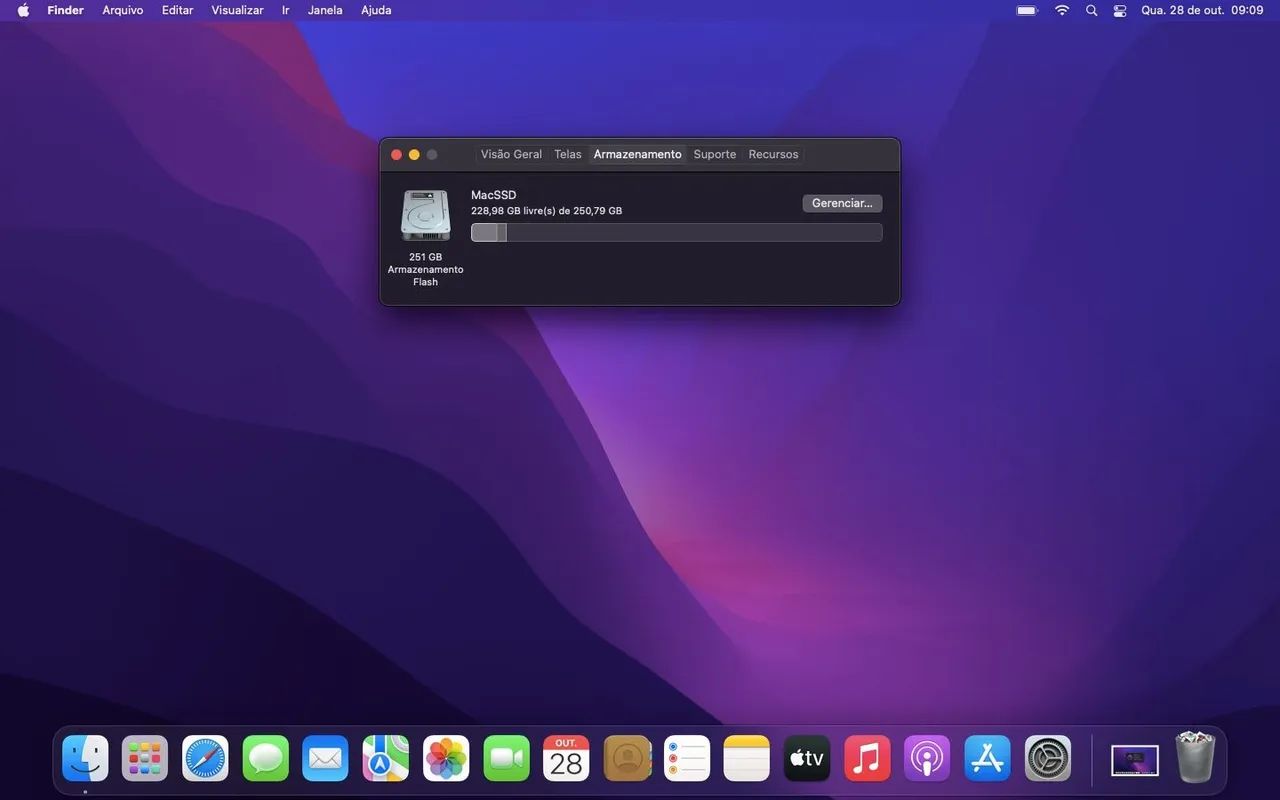Launch Safari from the Dock
Screen dimensions: 1280x800
[205, 758]
